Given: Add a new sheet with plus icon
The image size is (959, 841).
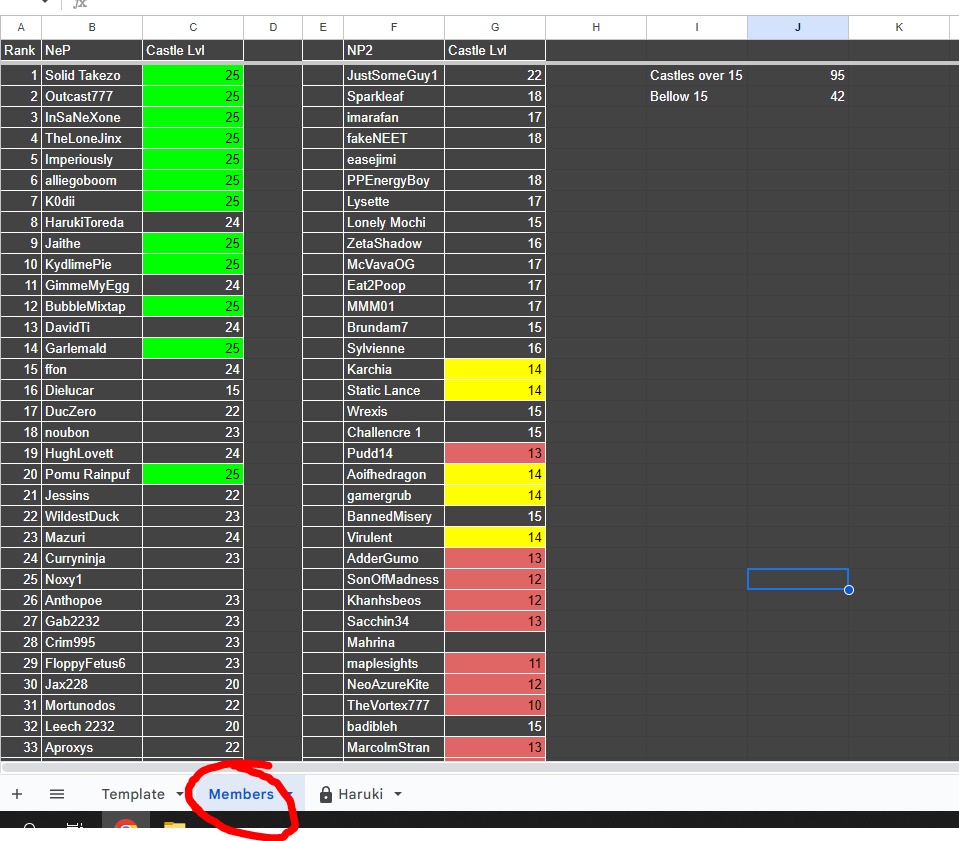Looking at the screenshot, I should pos(17,794).
